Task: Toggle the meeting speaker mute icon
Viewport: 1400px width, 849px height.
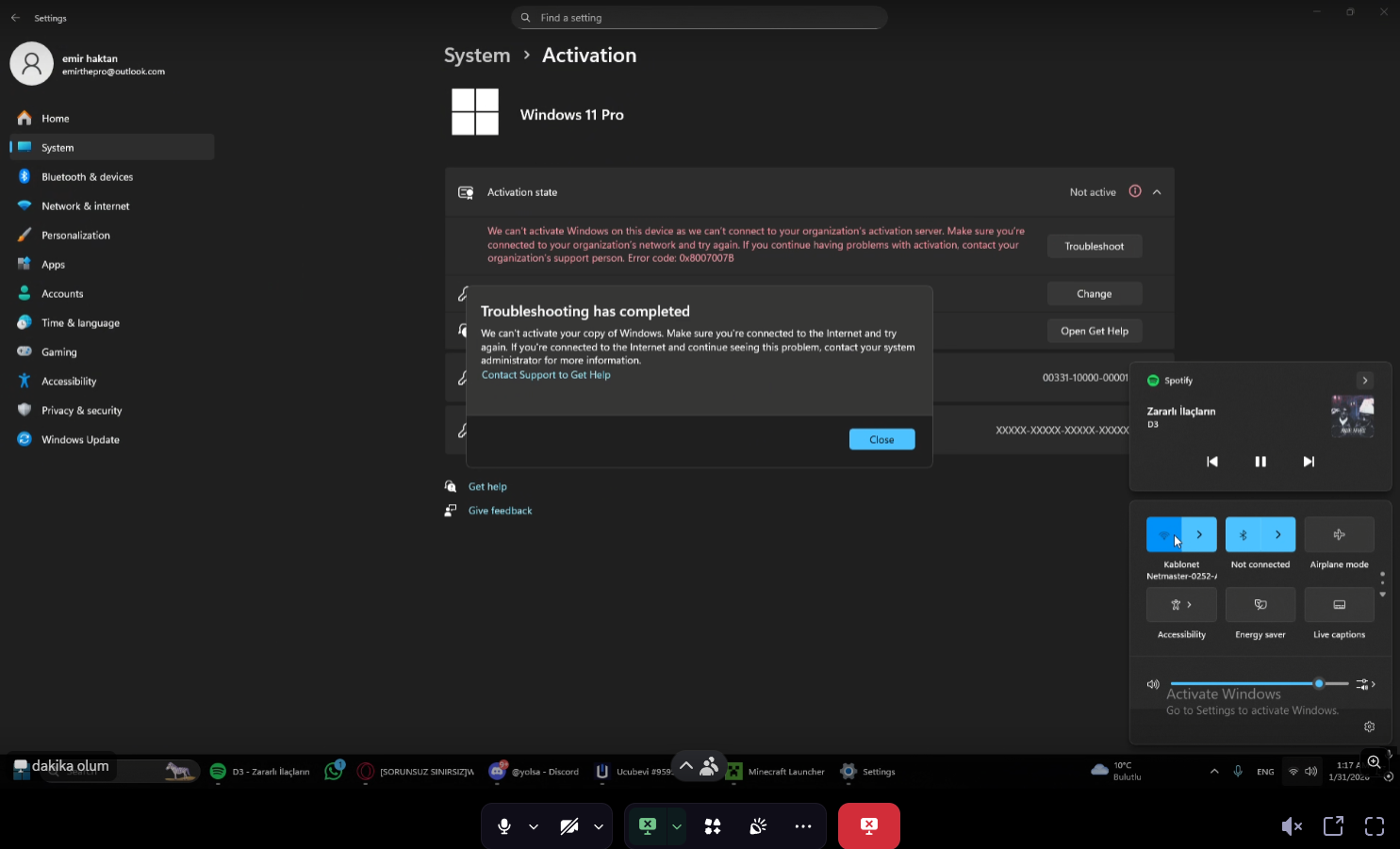Action: (1292, 826)
